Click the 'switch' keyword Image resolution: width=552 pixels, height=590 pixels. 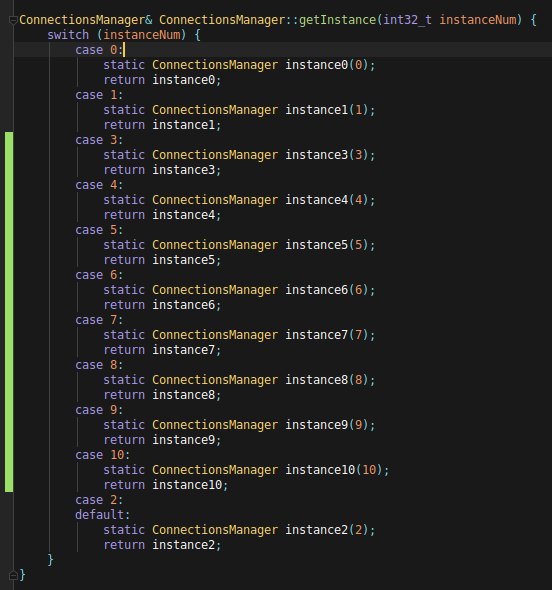(68, 35)
